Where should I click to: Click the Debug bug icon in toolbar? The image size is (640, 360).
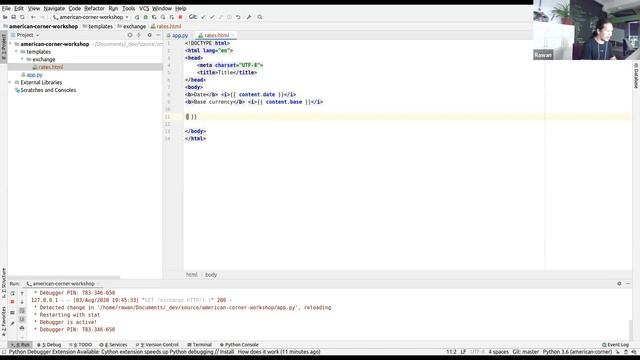146,17
